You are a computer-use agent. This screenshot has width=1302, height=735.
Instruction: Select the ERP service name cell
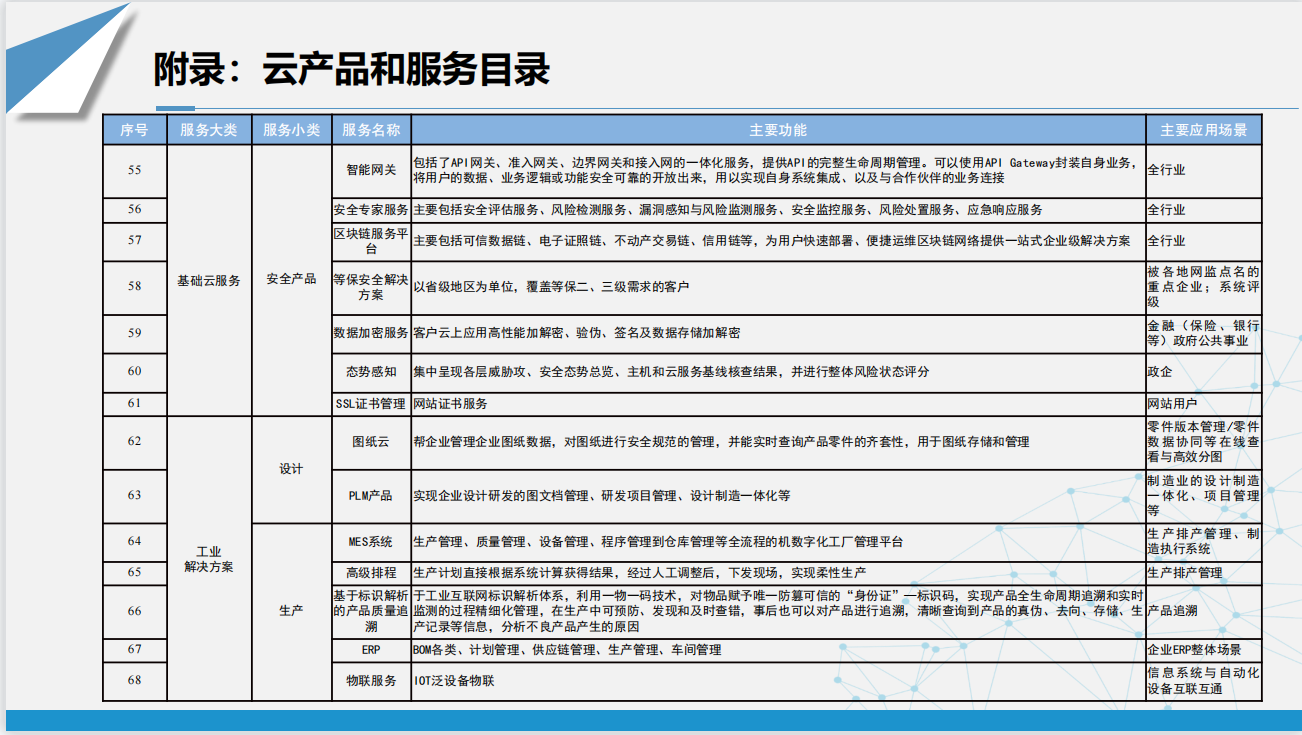371,650
